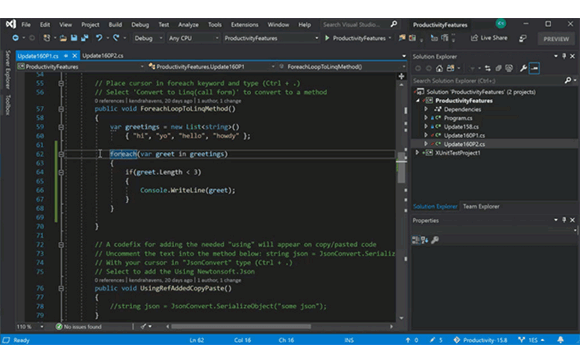Screen dimensions: 580x363
Task: Click the Property Pages wrench icon in Properties
Action: (x=435, y=240)
